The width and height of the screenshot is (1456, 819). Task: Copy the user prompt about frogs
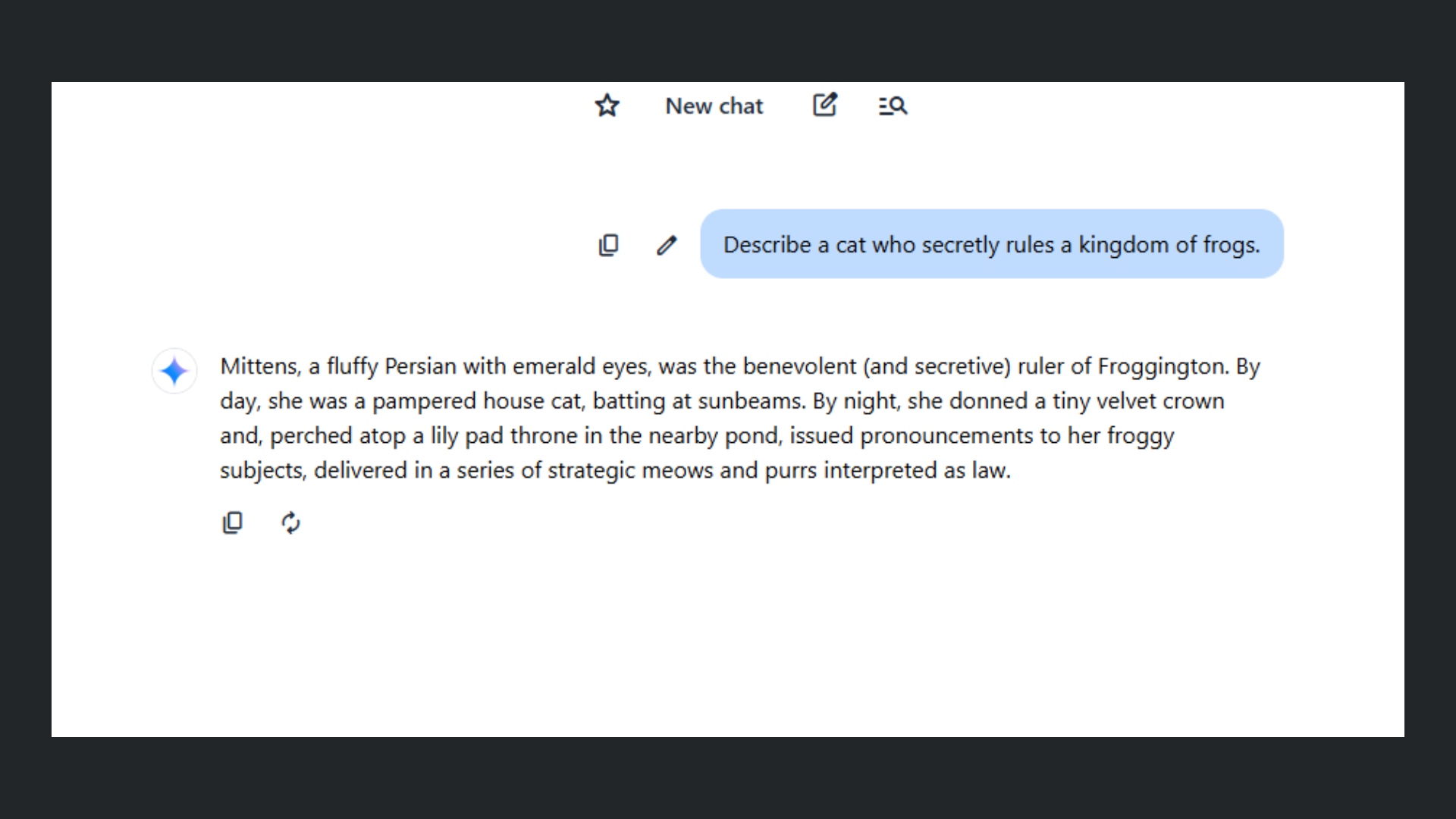click(608, 245)
